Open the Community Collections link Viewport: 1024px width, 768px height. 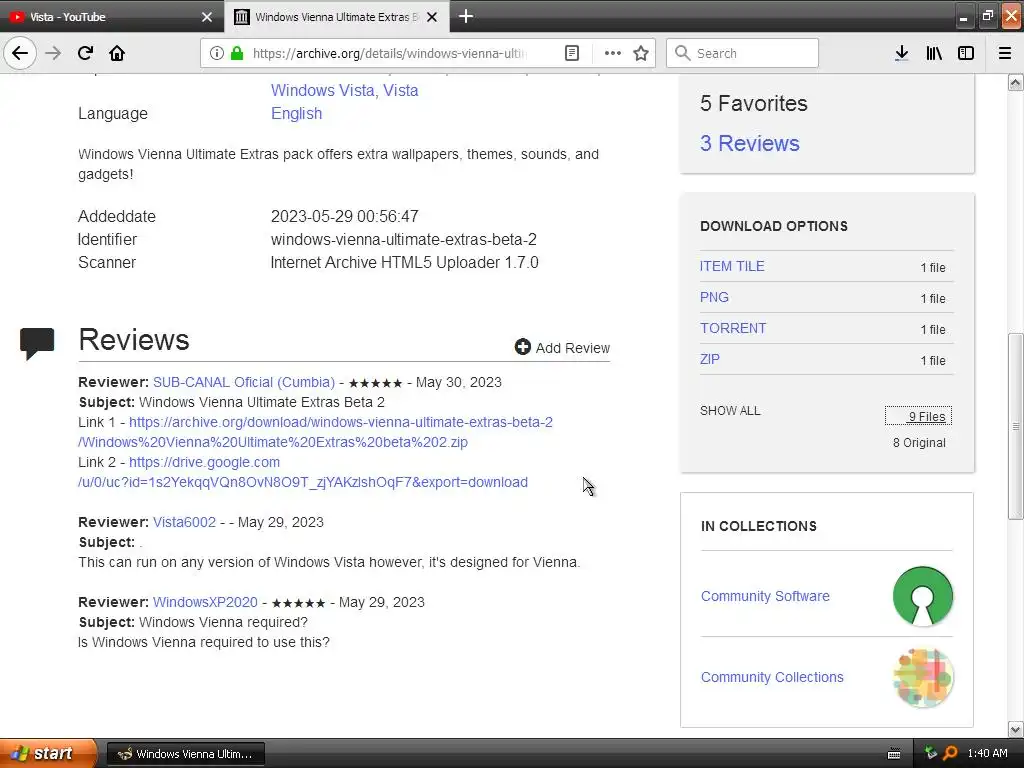pos(772,677)
